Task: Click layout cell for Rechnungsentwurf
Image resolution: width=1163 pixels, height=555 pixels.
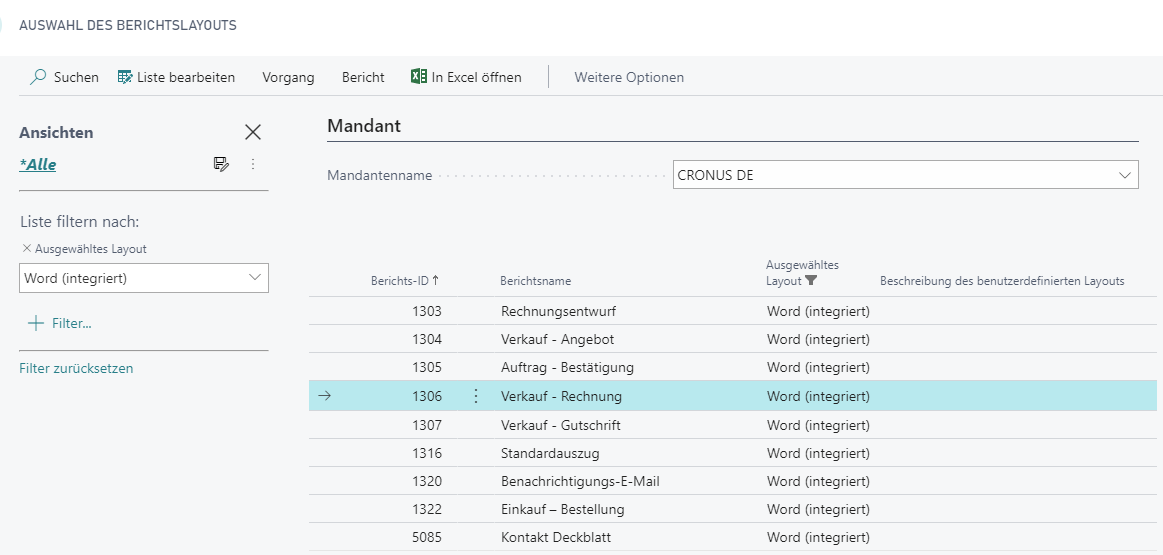Action: pyautogui.click(x=818, y=312)
